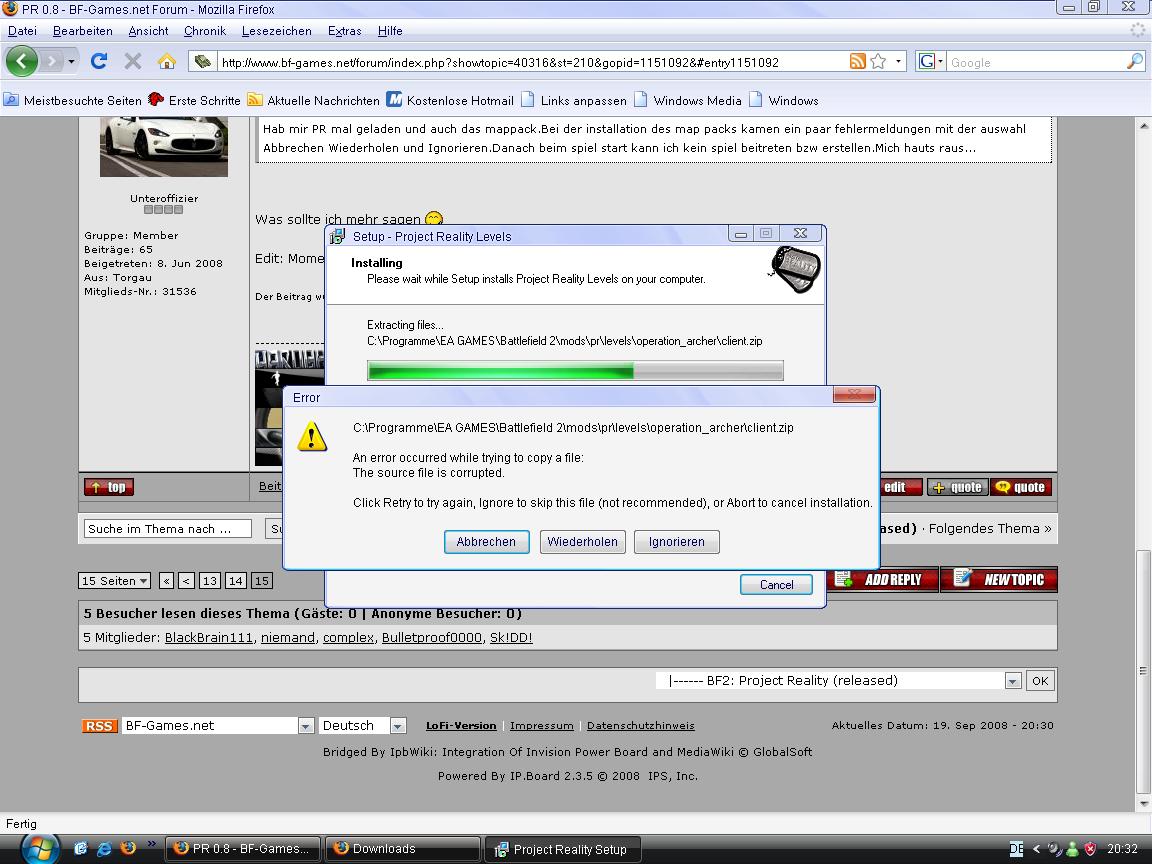
Task: Go to the Home page icon
Action: (167, 61)
